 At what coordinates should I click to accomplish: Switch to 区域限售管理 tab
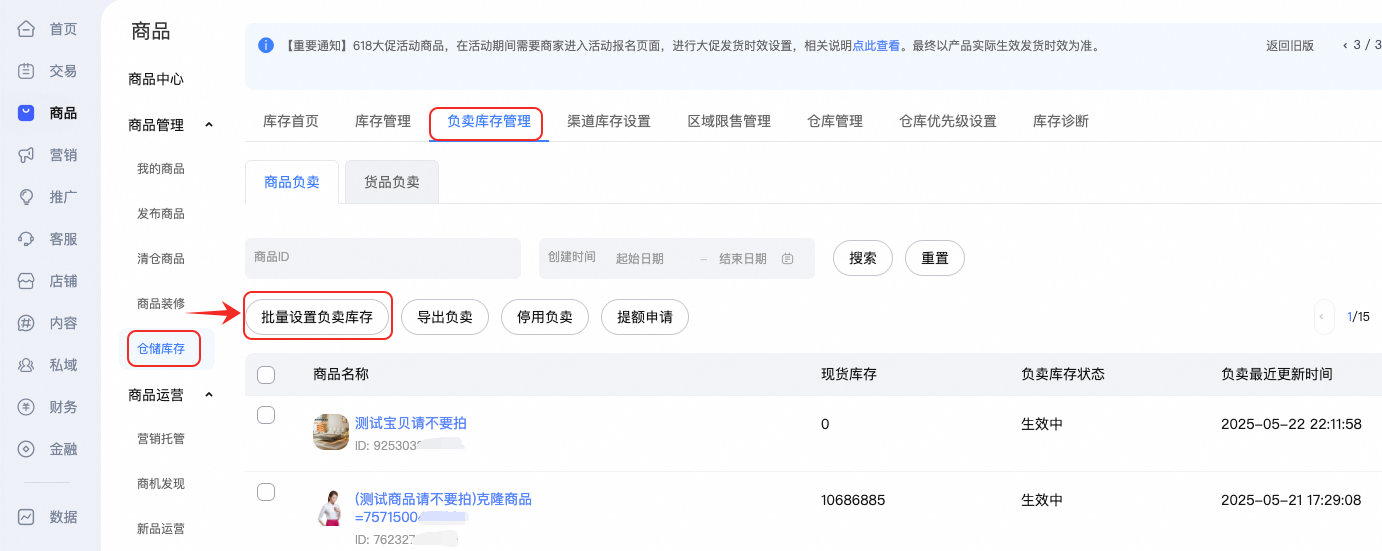click(x=729, y=121)
